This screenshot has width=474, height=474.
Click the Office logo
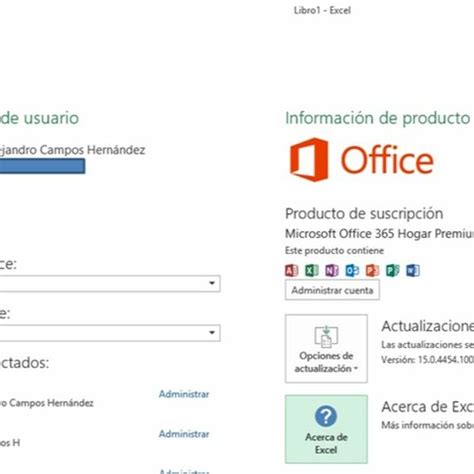pyautogui.click(x=361, y=160)
